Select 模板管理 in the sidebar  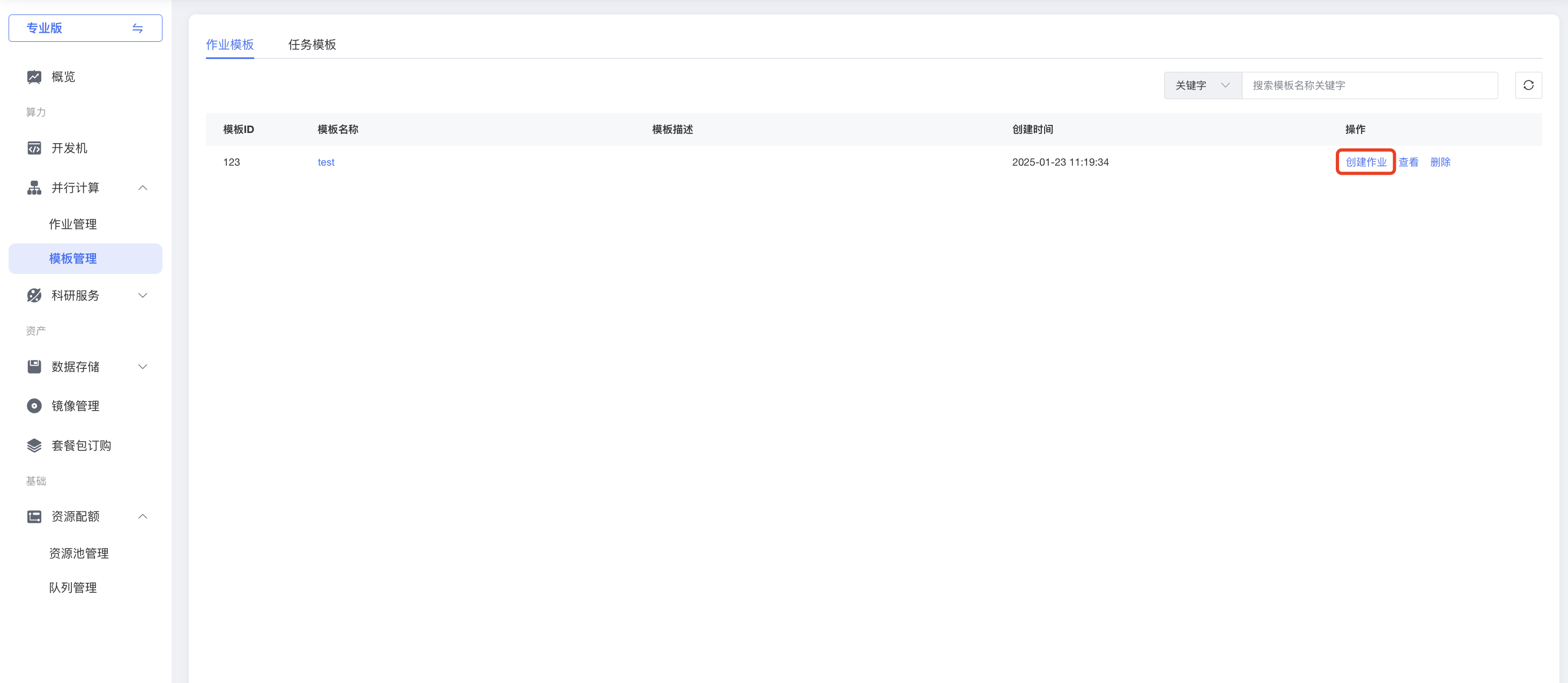pyautogui.click(x=85, y=259)
